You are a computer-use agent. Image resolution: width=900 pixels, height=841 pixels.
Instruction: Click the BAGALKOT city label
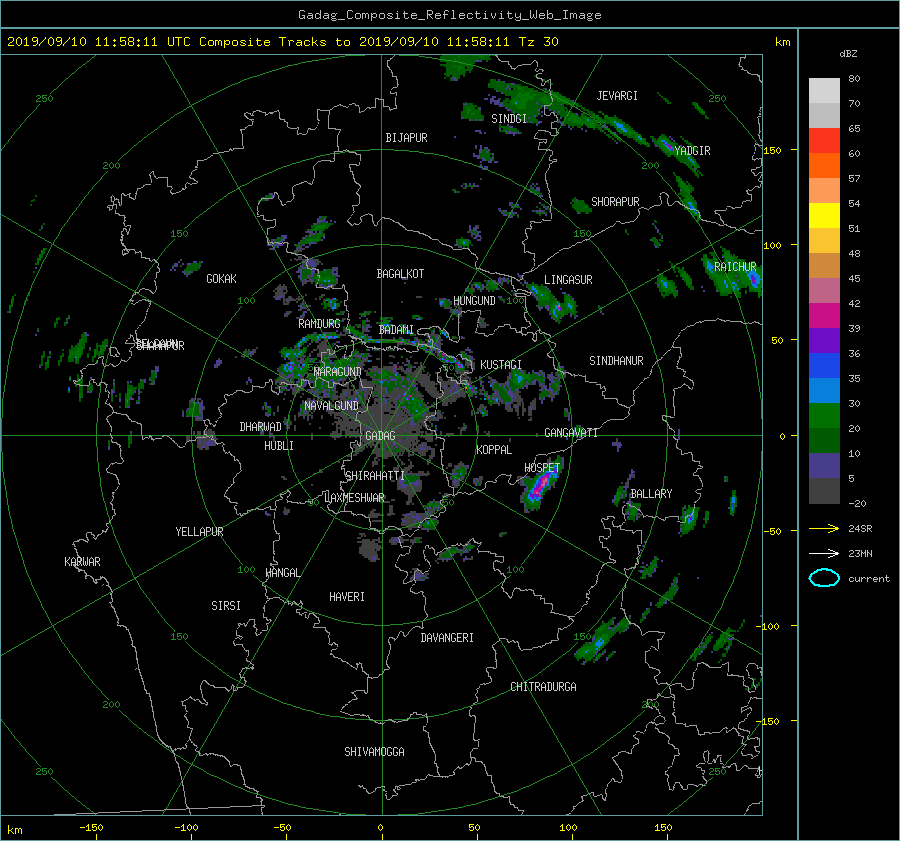(x=400, y=274)
